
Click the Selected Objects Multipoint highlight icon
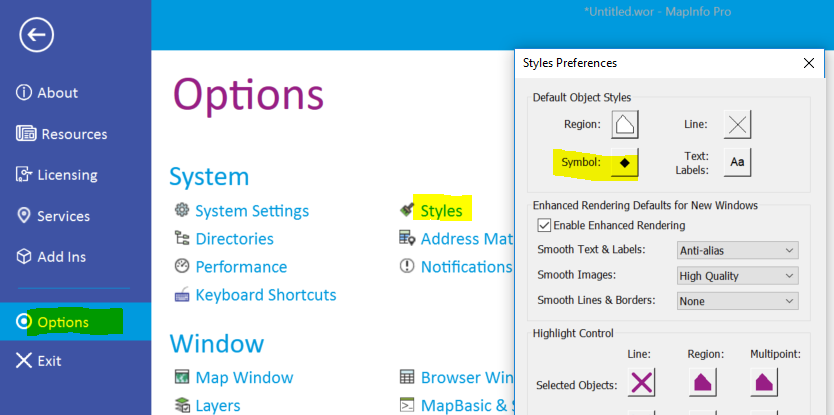pos(764,382)
